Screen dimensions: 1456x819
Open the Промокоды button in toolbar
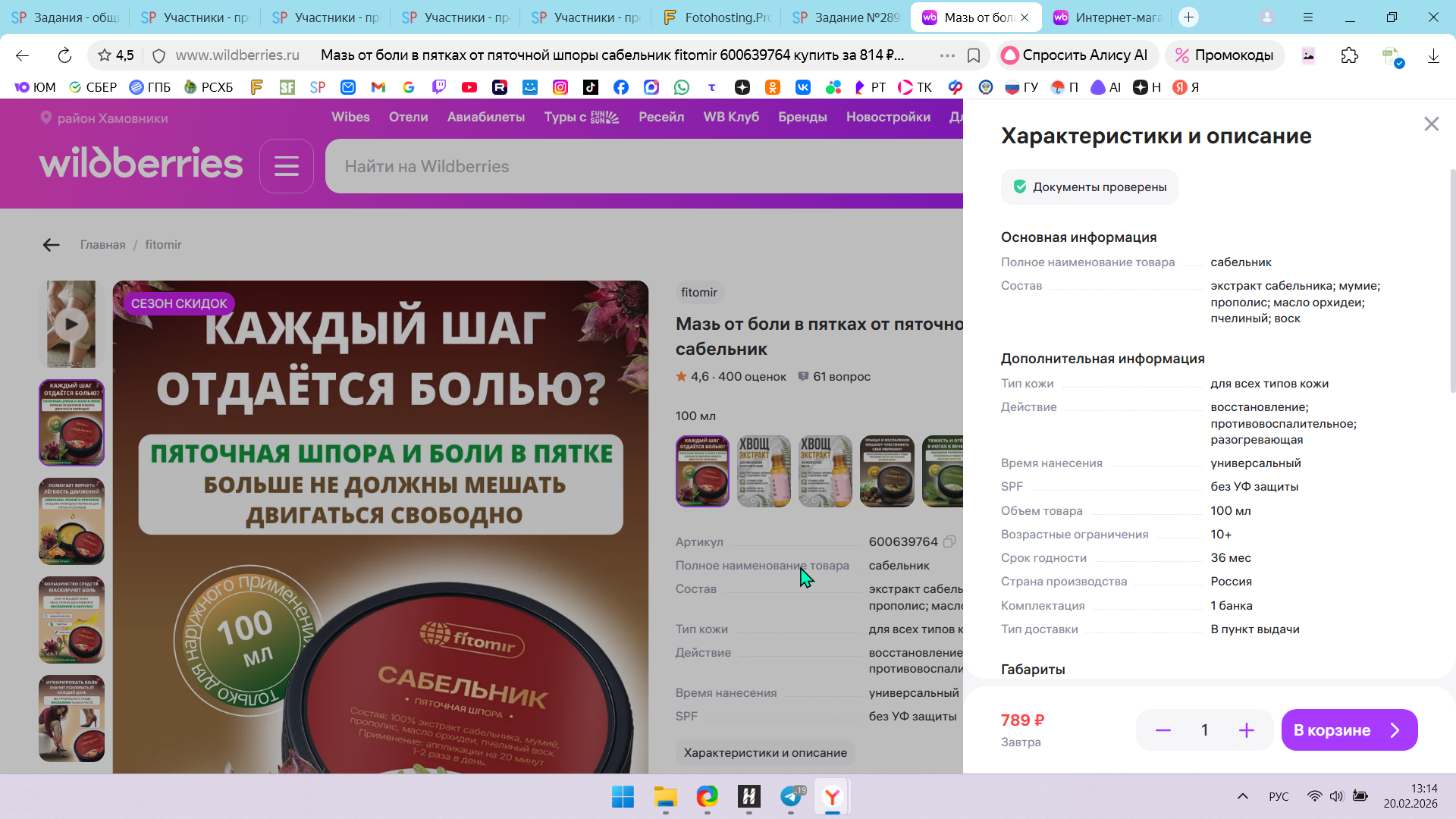click(x=1224, y=55)
